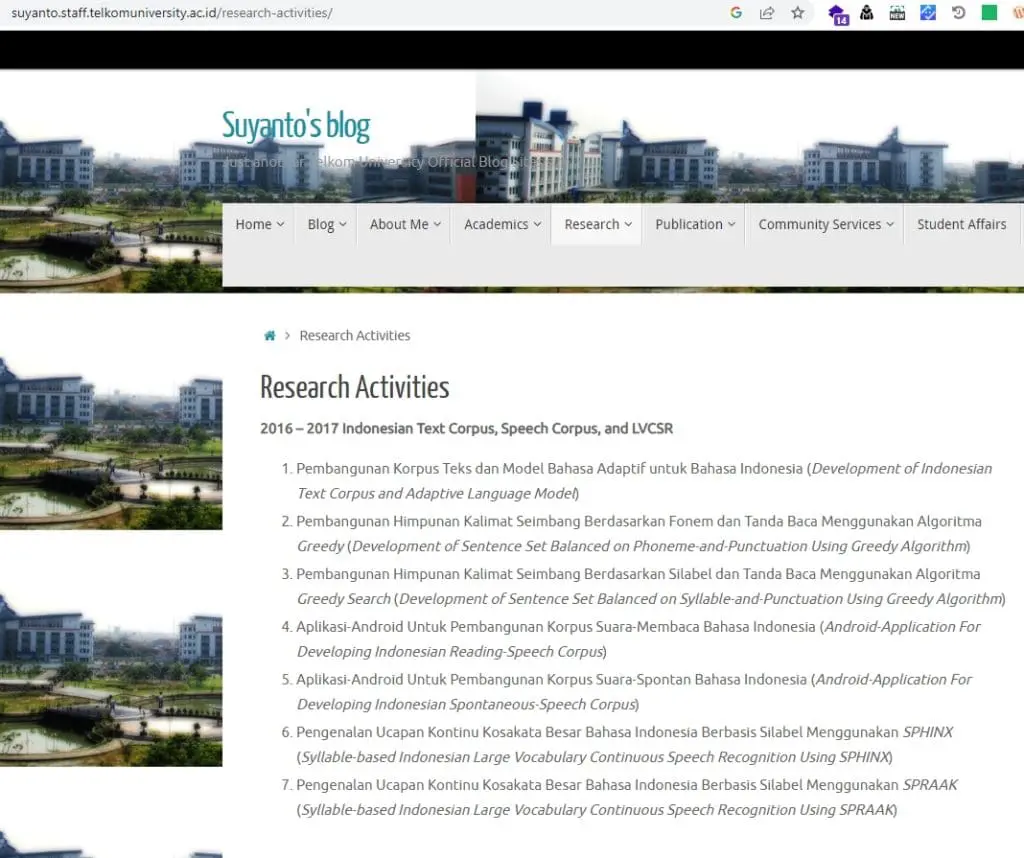This screenshot has width=1024, height=858.
Task: Click the blue square extension icon
Action: 928,12
